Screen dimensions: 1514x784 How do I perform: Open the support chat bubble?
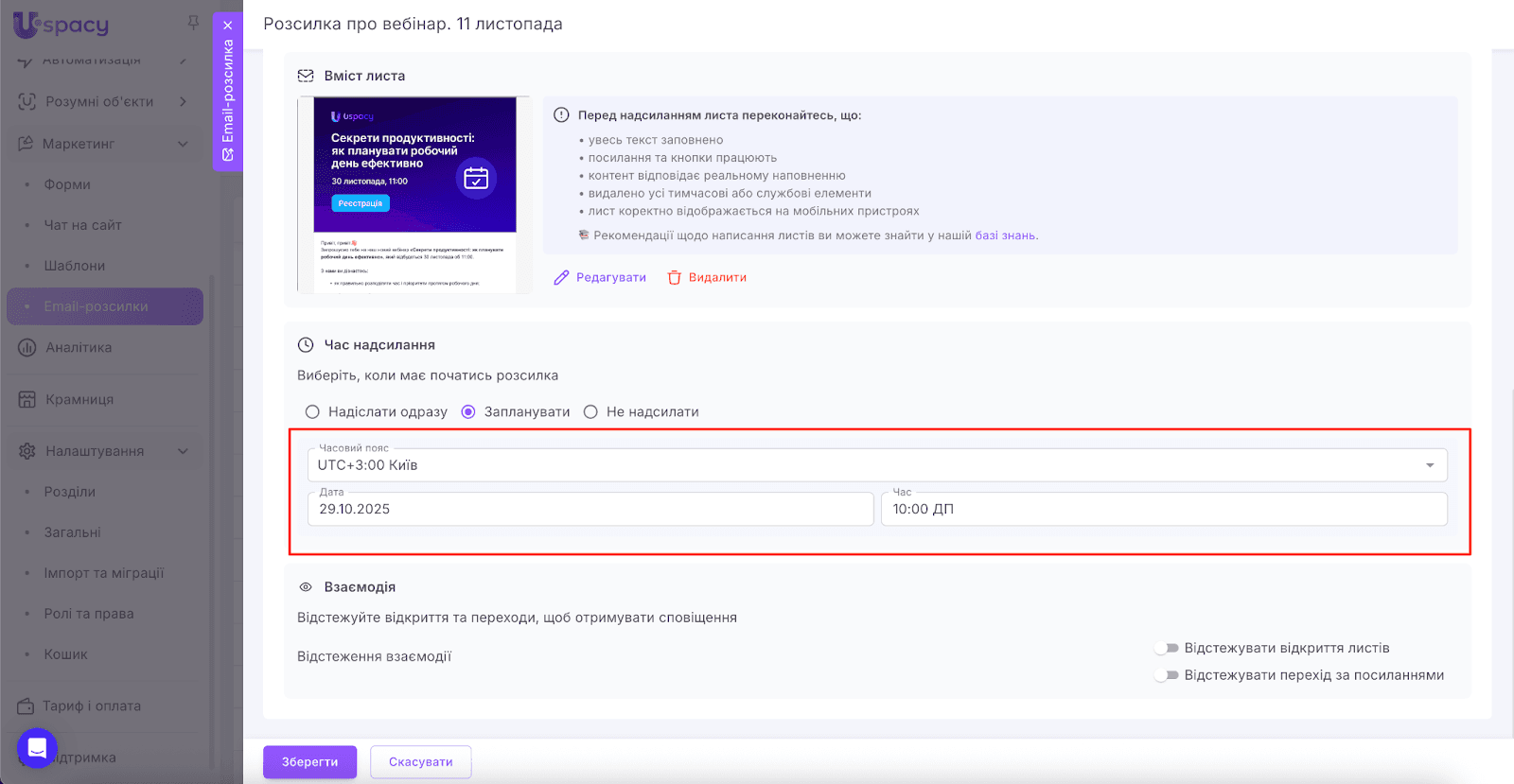click(36, 748)
